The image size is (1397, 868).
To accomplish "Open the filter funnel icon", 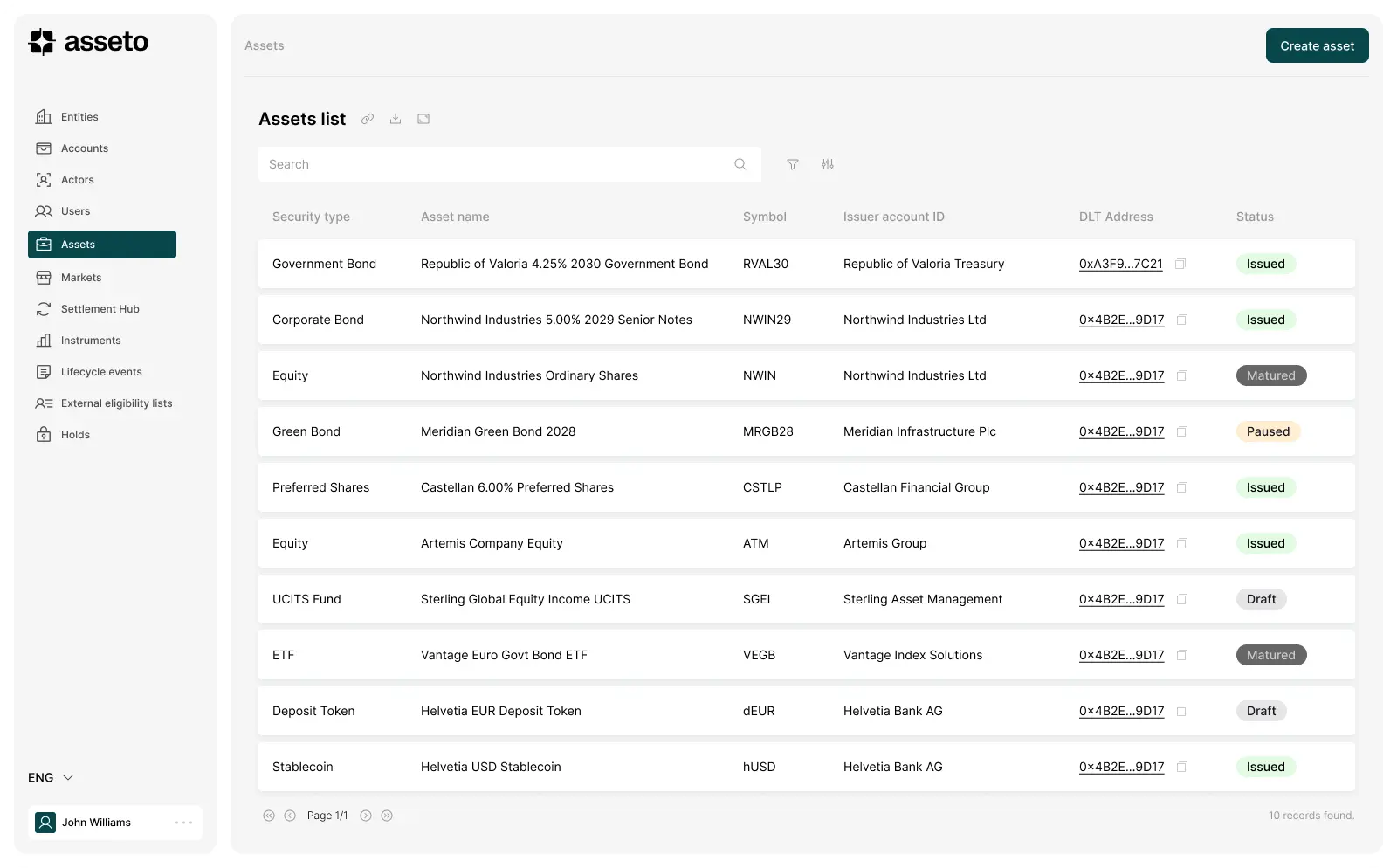I will pyautogui.click(x=793, y=164).
